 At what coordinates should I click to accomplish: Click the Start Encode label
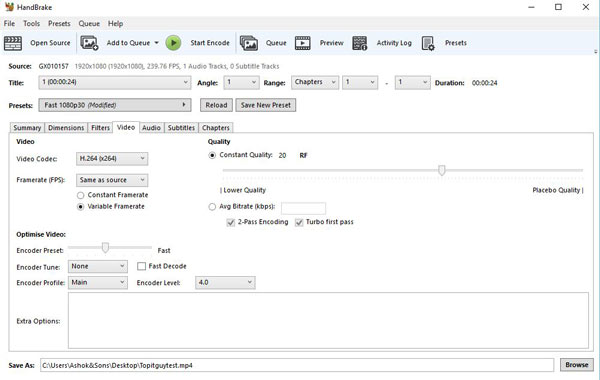210,43
